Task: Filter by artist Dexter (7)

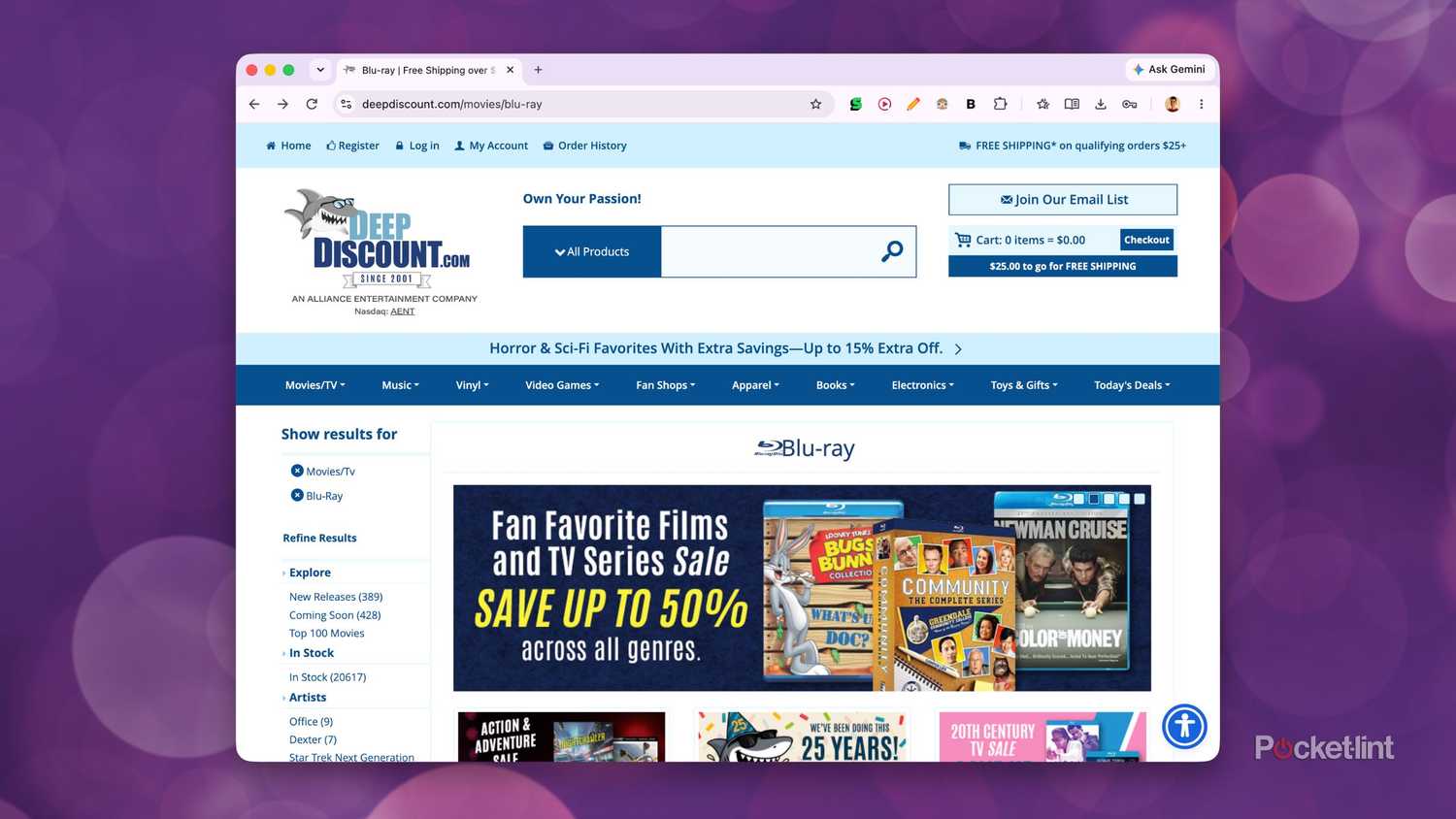Action: [313, 739]
